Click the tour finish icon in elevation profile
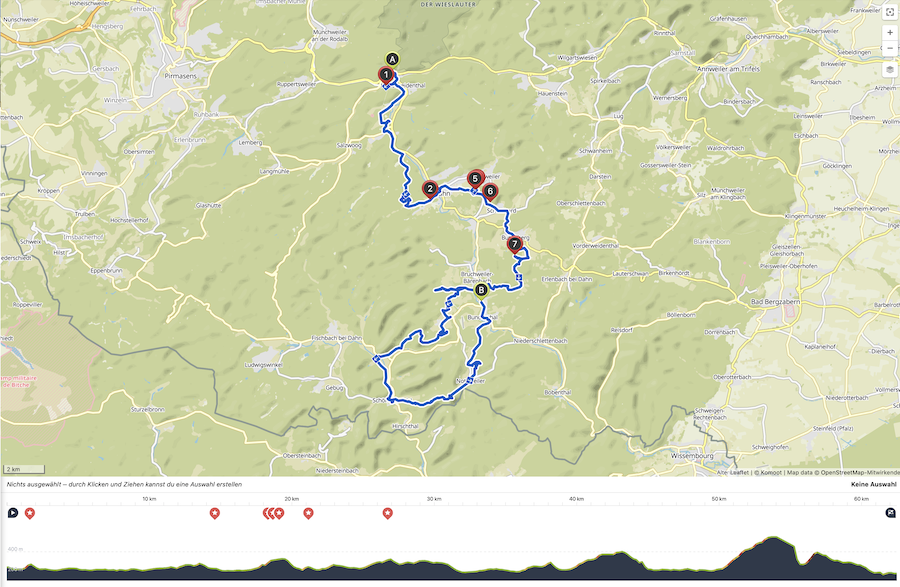This screenshot has width=900, height=587. pyautogui.click(x=890, y=513)
